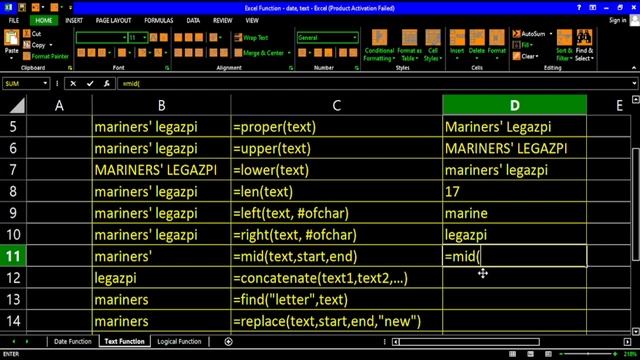Open the Logical Function sheet tab
Viewport: 640px width, 360px height.
pyautogui.click(x=179, y=342)
